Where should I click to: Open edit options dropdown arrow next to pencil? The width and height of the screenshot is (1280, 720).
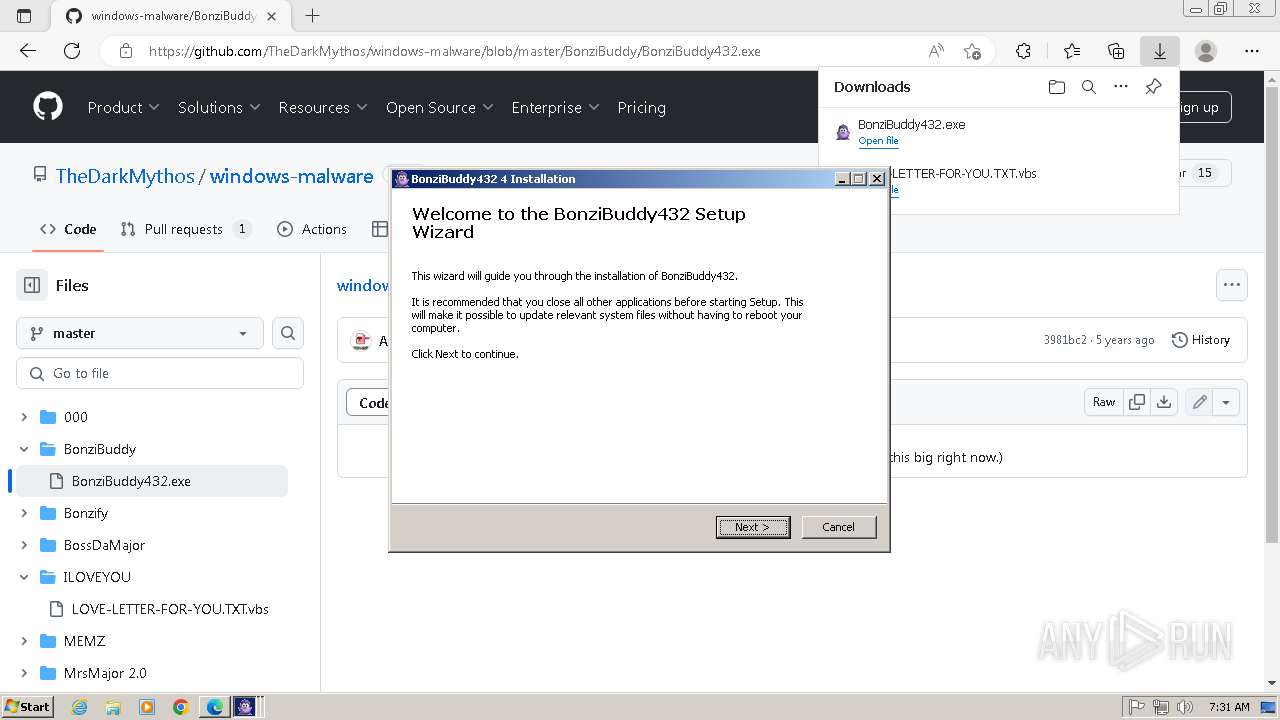(1226, 402)
